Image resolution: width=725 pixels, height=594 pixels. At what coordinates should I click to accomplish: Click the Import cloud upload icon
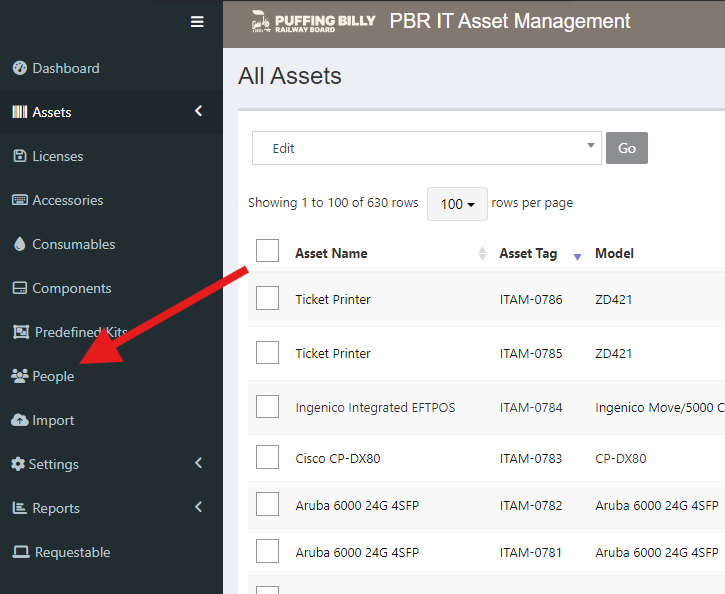[x=19, y=420]
